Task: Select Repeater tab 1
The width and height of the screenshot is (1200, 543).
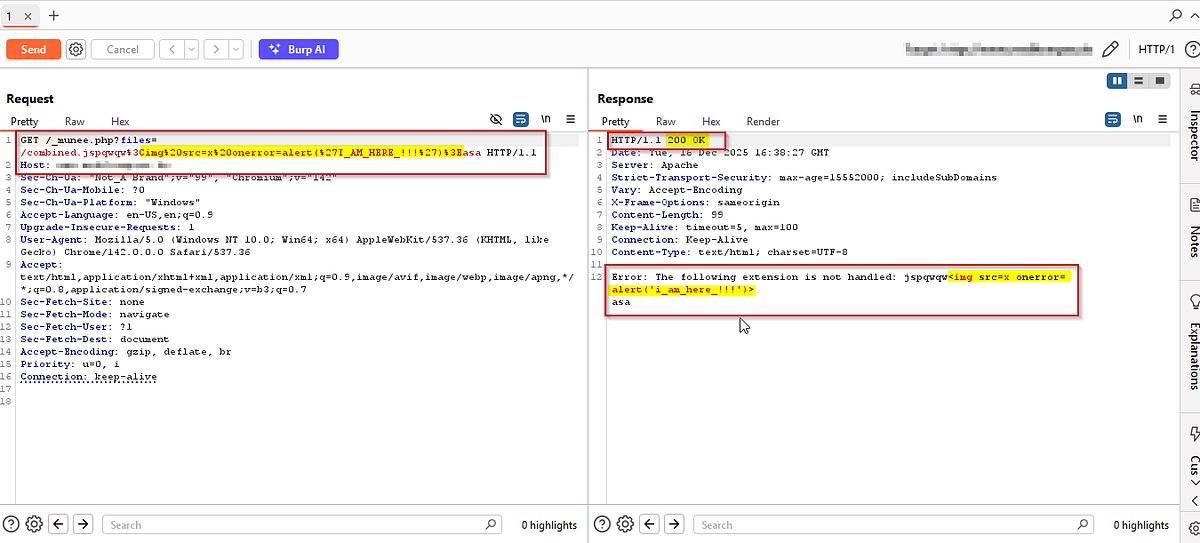Action: (9, 16)
